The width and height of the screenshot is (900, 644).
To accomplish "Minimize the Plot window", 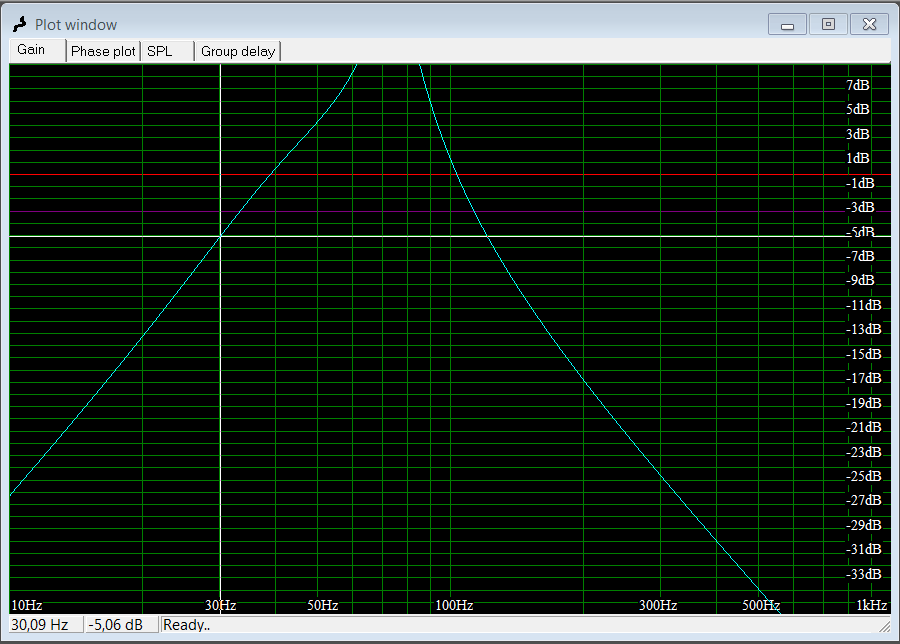I will point(788,25).
